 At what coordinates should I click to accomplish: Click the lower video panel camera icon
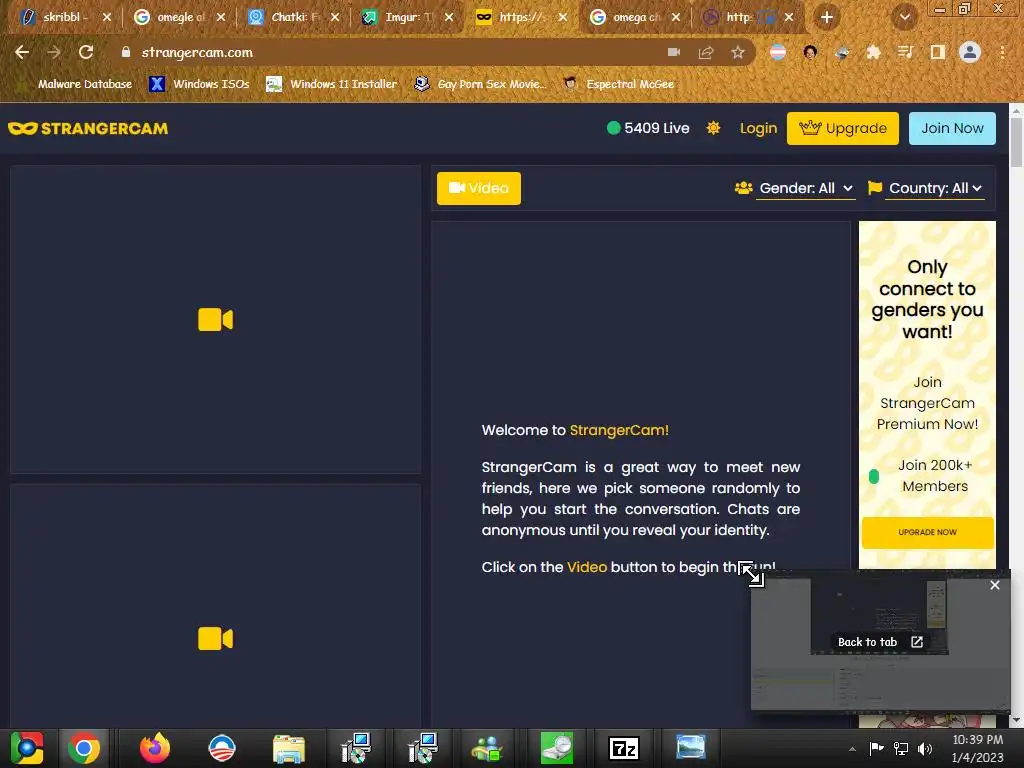click(x=216, y=639)
